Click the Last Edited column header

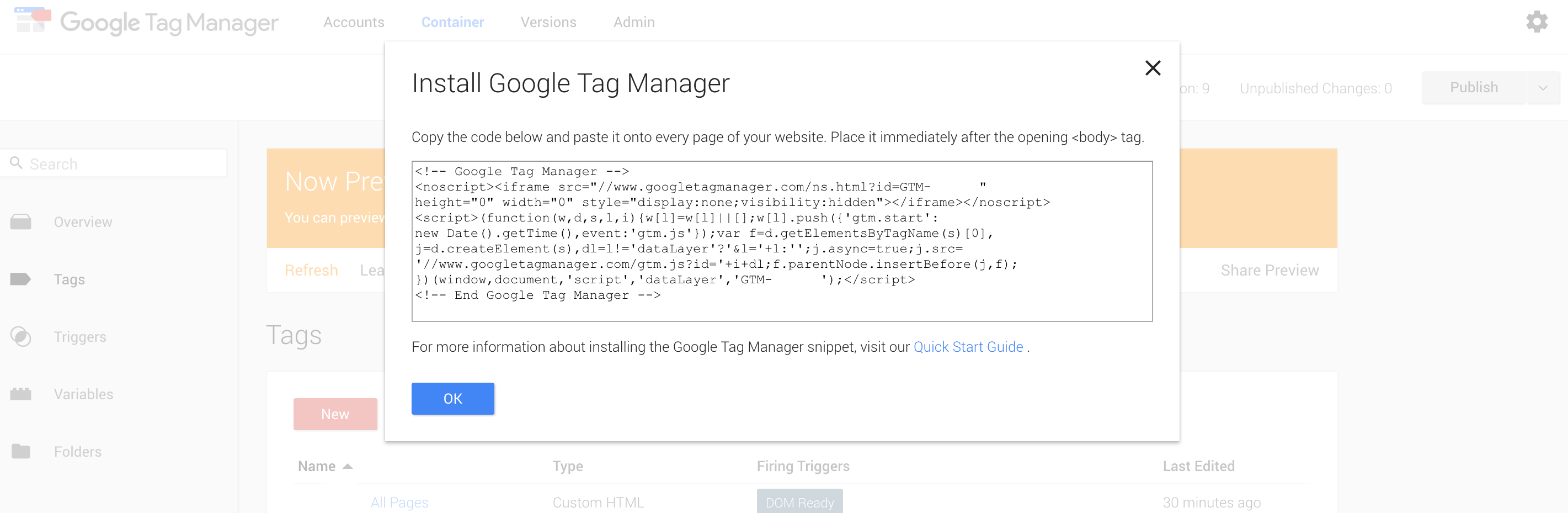[x=1198, y=466]
